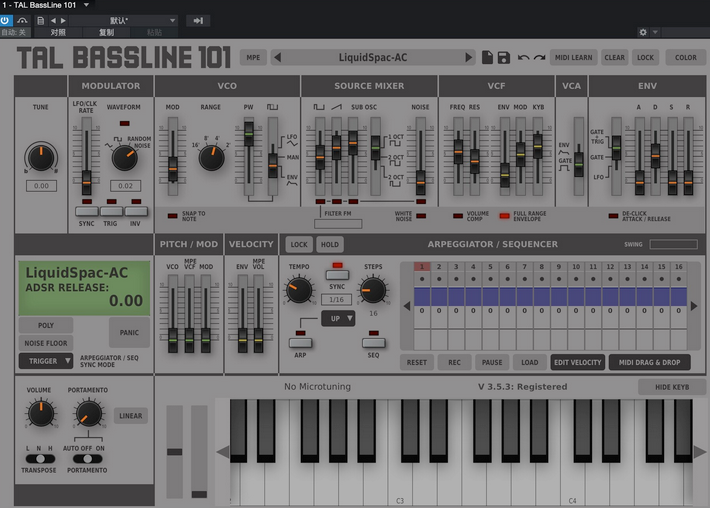Click the automation off (自动:关) item
Screen dimensions: 710x508
click(x=14, y=32)
